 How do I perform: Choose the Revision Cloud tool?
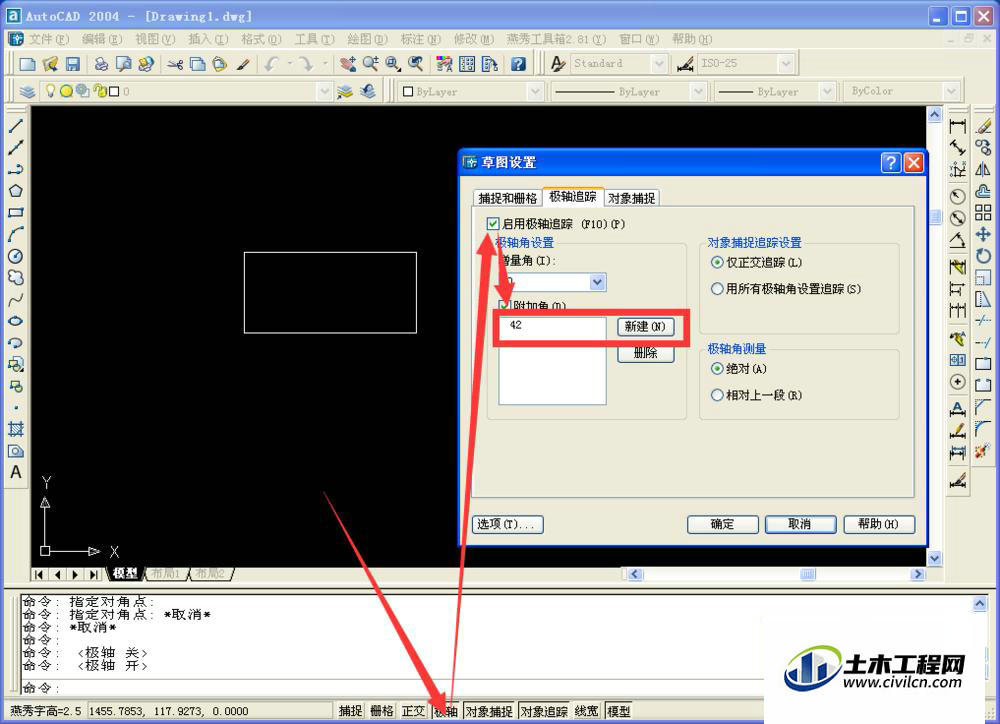coord(16,277)
